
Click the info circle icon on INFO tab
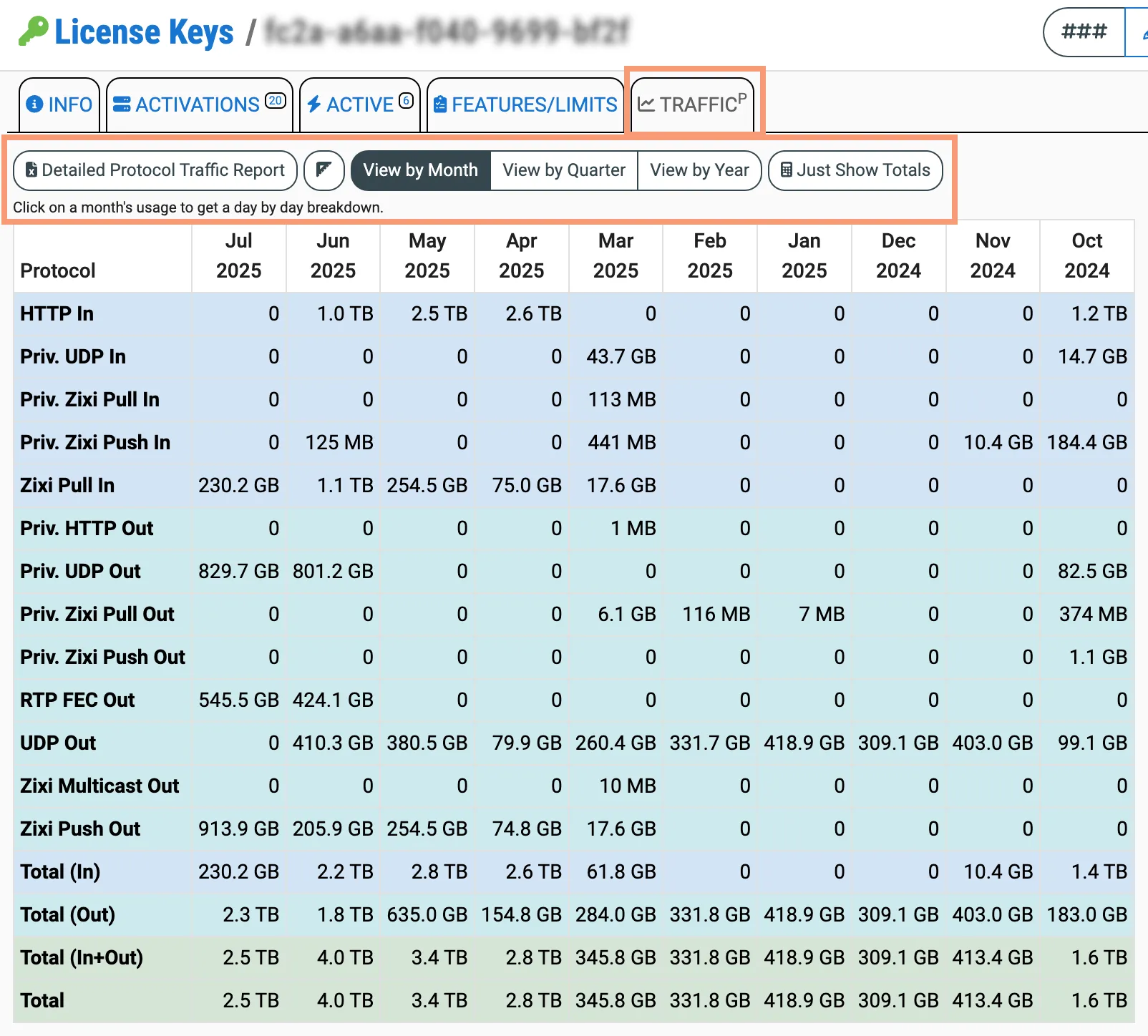34,104
